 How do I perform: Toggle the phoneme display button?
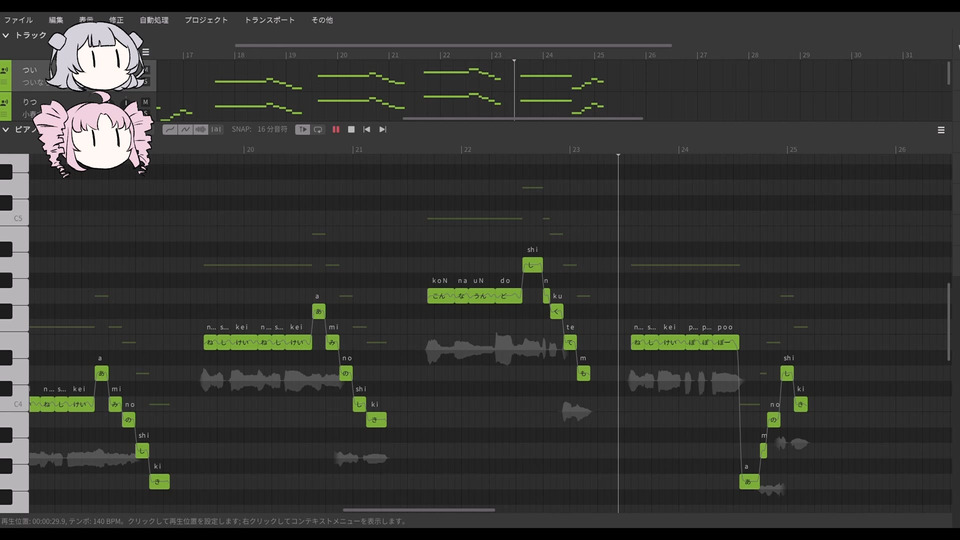tap(216, 129)
